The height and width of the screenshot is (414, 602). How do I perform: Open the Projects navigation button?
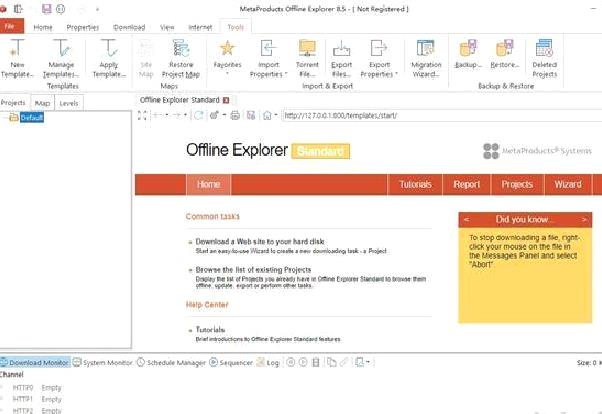[x=517, y=184]
